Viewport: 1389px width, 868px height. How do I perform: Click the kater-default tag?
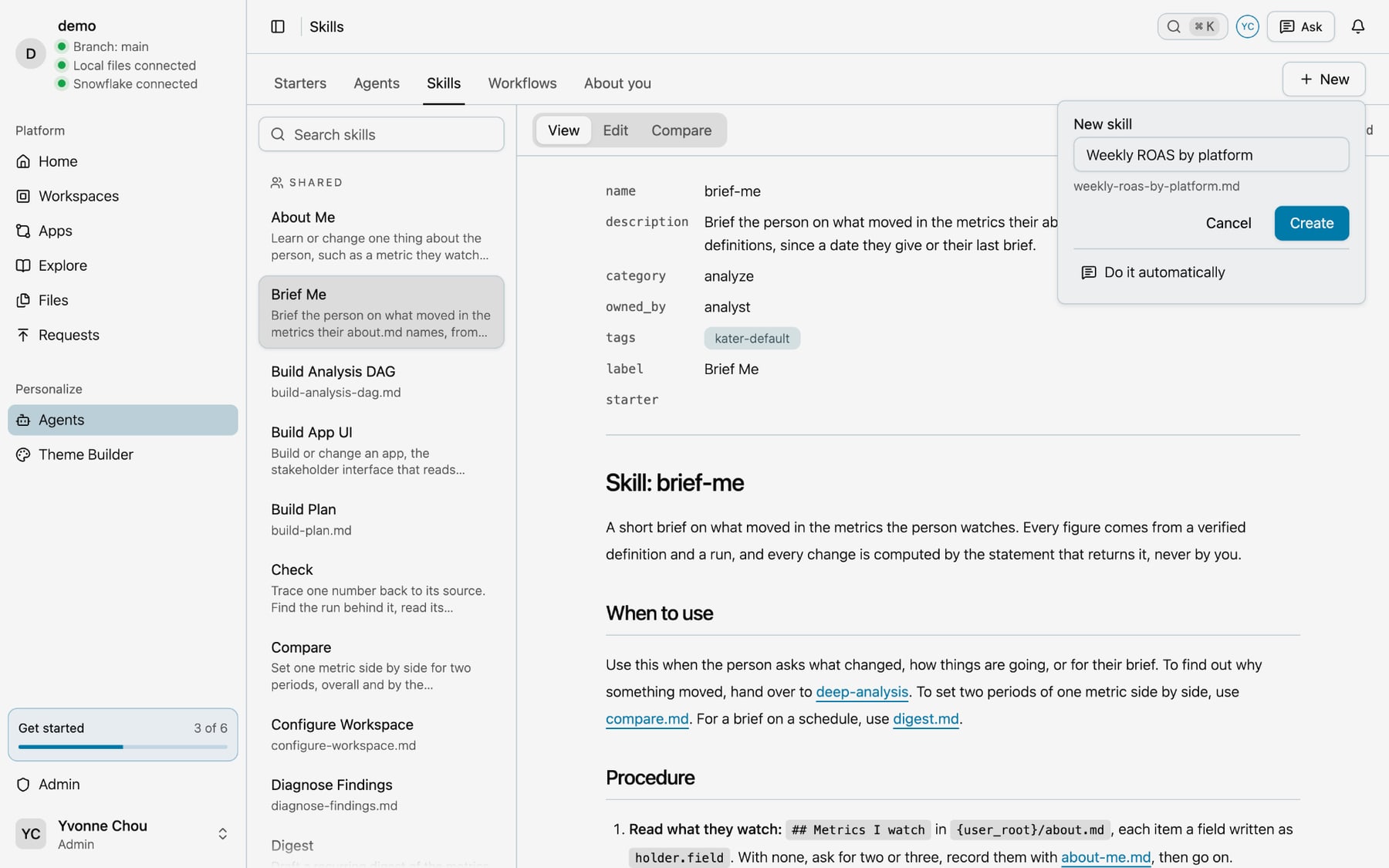(x=752, y=338)
